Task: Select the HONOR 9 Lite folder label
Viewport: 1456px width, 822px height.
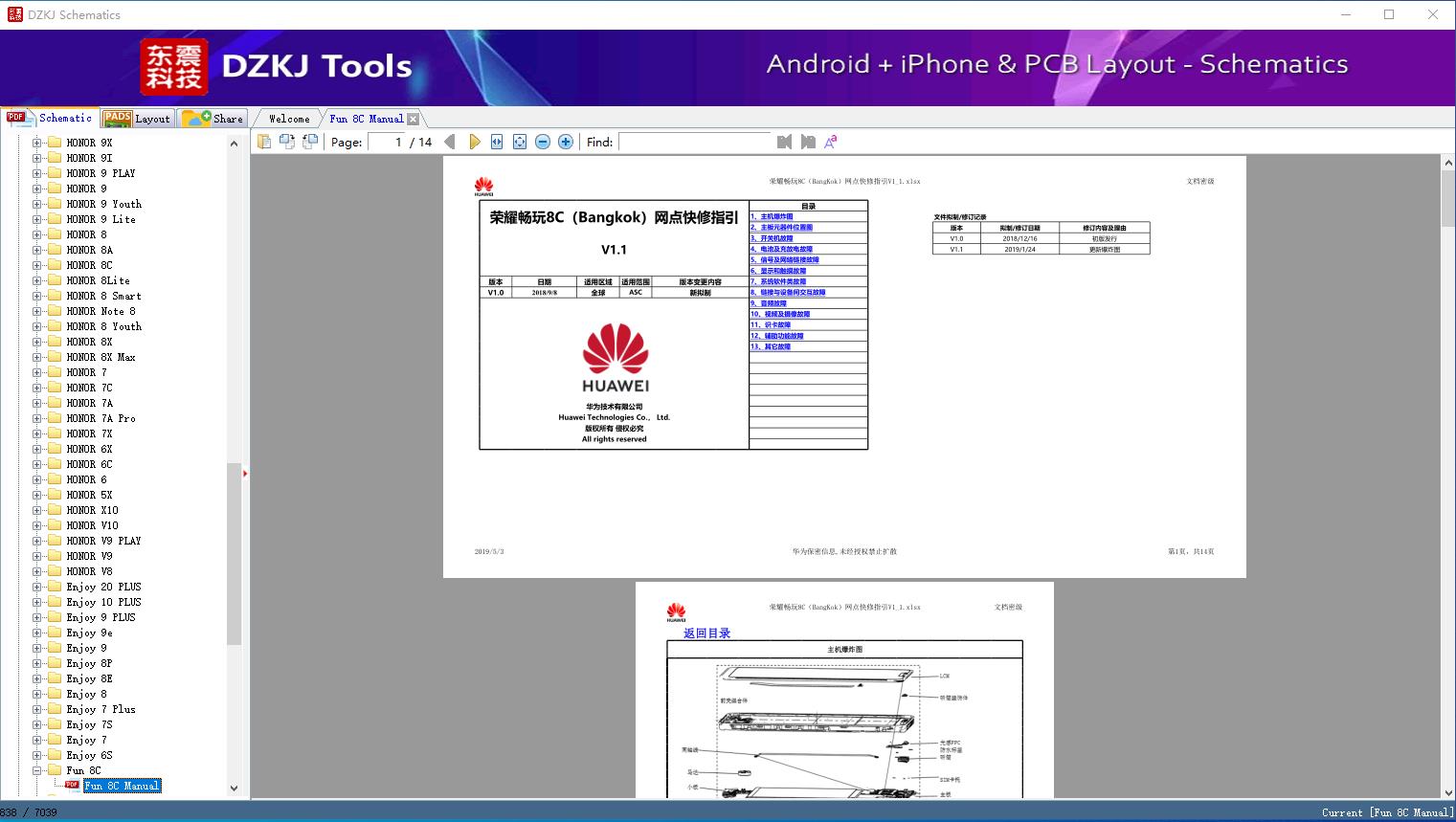Action: (x=101, y=219)
